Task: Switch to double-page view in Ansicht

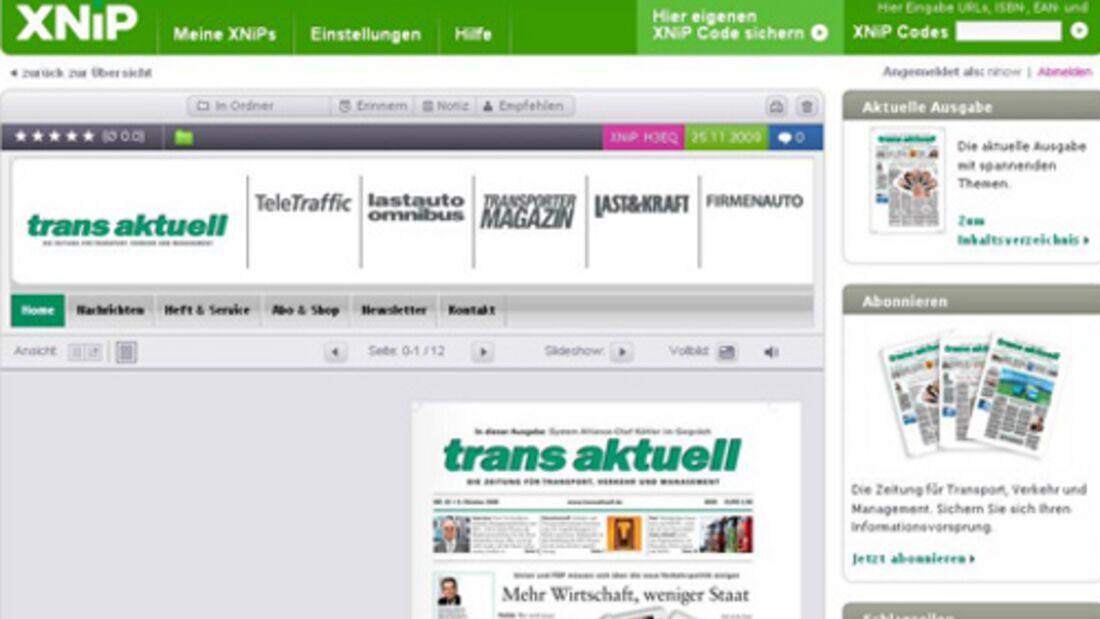Action: [x=85, y=352]
